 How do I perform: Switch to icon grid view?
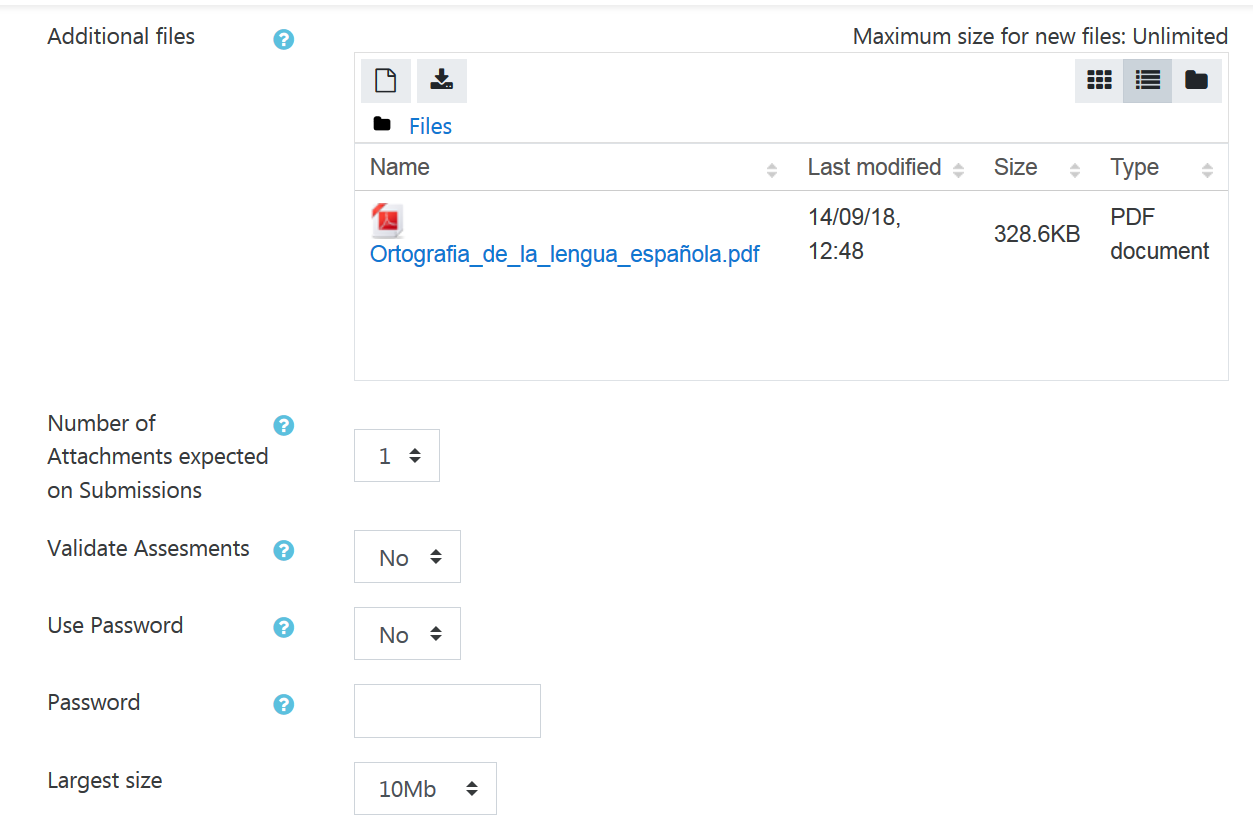click(1099, 81)
